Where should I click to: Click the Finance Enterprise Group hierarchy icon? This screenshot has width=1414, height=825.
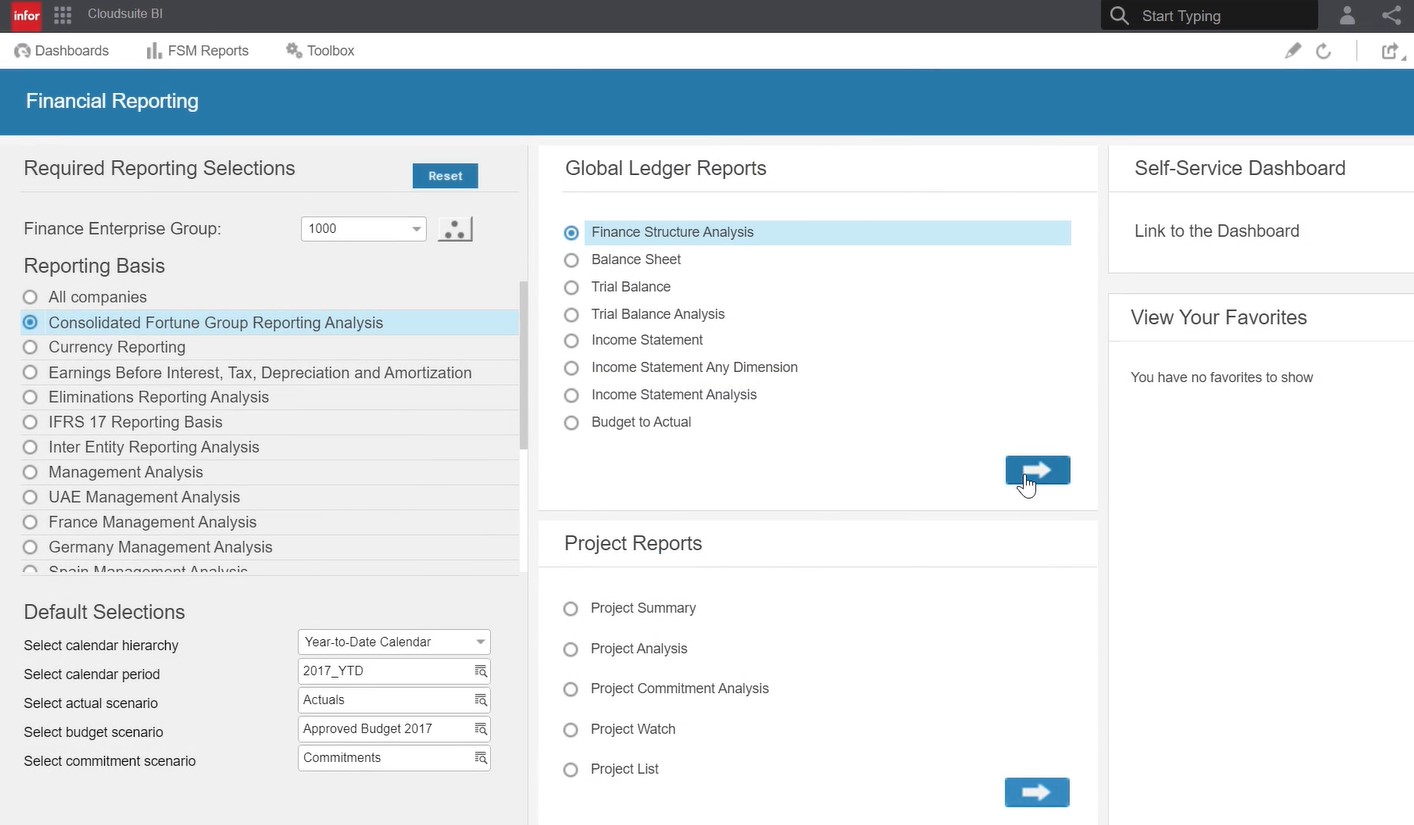tap(455, 229)
